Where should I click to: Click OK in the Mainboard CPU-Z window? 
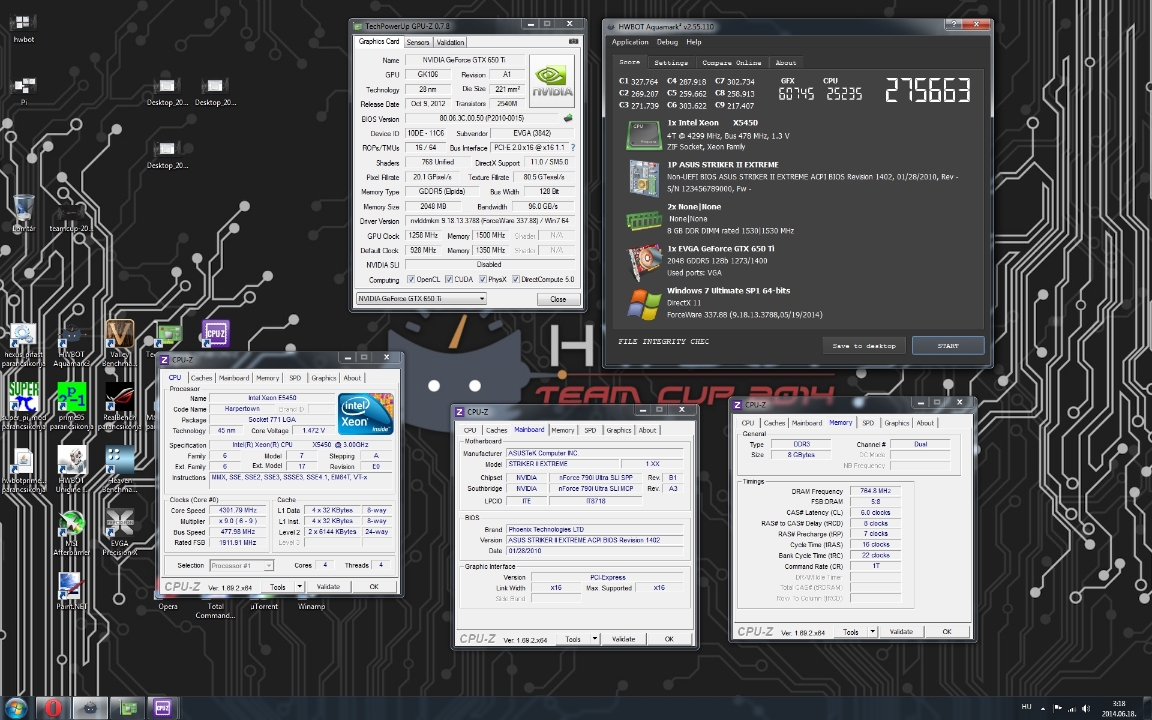coord(669,638)
